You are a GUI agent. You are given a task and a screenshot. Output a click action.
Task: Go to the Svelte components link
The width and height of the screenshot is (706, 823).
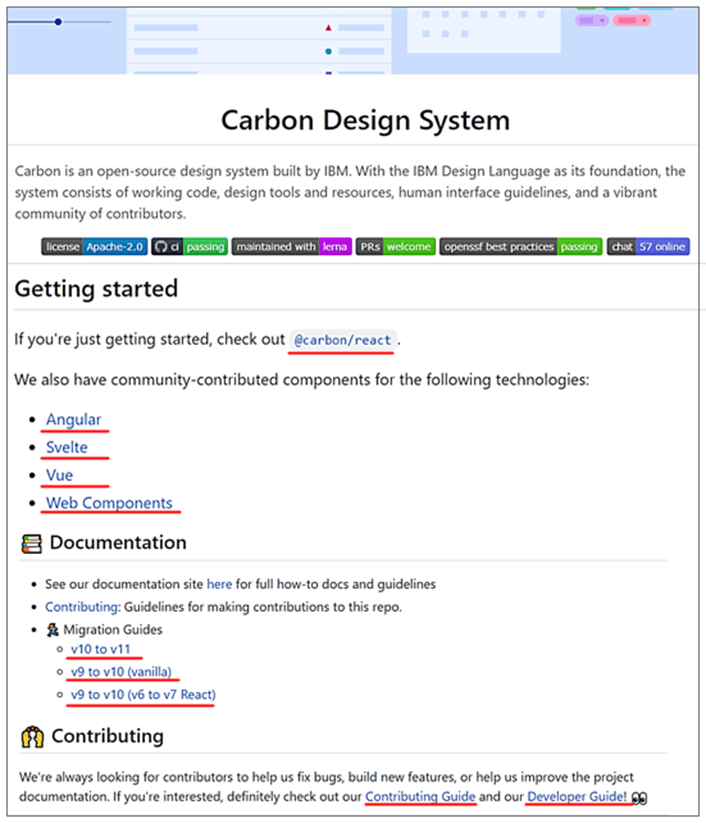click(x=66, y=447)
